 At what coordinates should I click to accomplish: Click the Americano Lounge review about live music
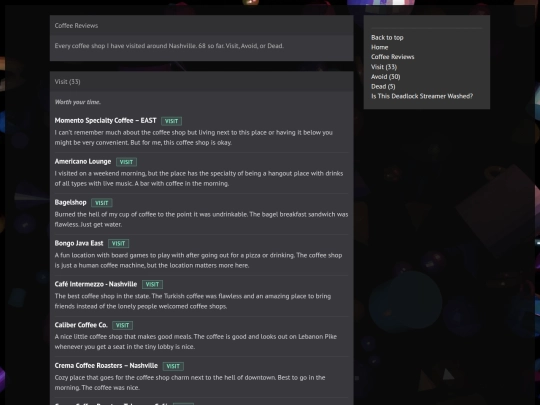199,178
